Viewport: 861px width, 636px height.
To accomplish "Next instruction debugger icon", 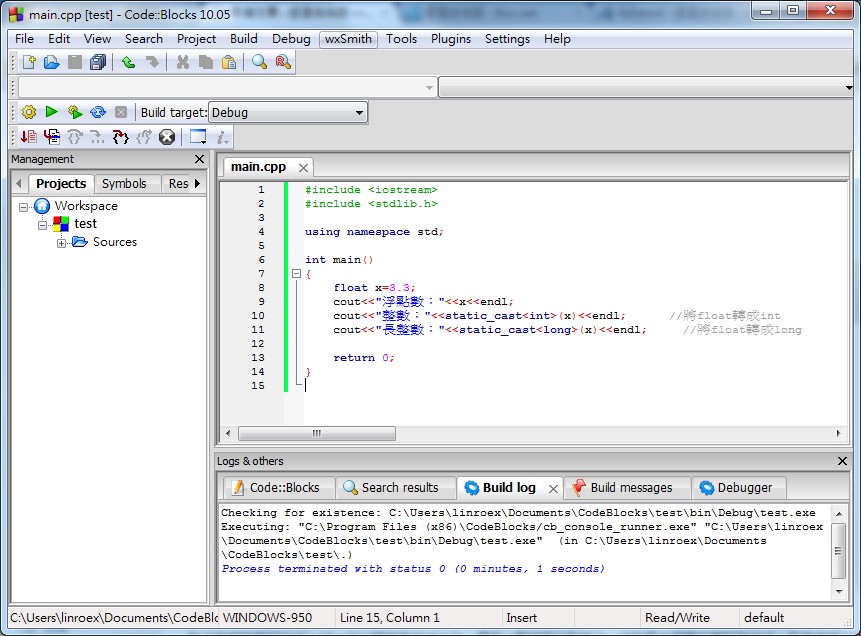I will point(97,137).
